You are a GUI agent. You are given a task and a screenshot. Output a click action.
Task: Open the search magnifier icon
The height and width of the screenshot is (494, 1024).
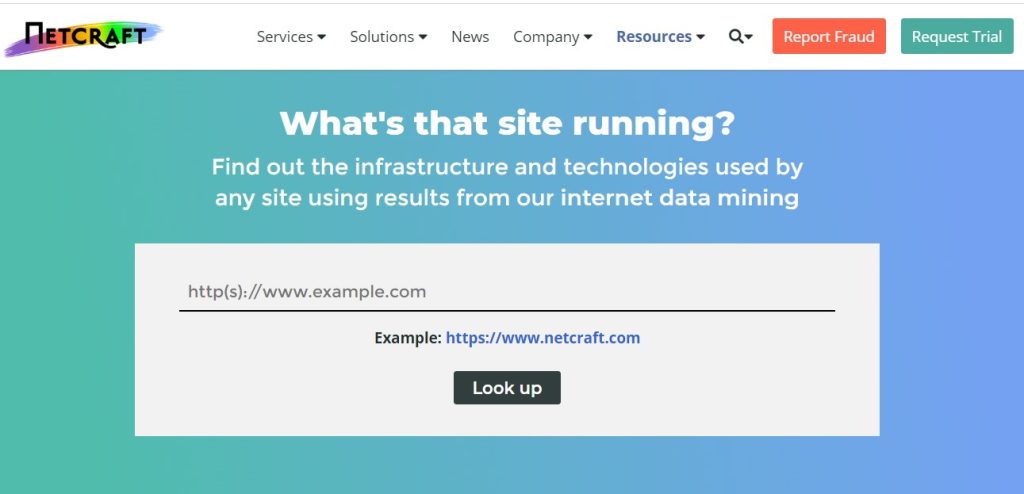[741, 37]
